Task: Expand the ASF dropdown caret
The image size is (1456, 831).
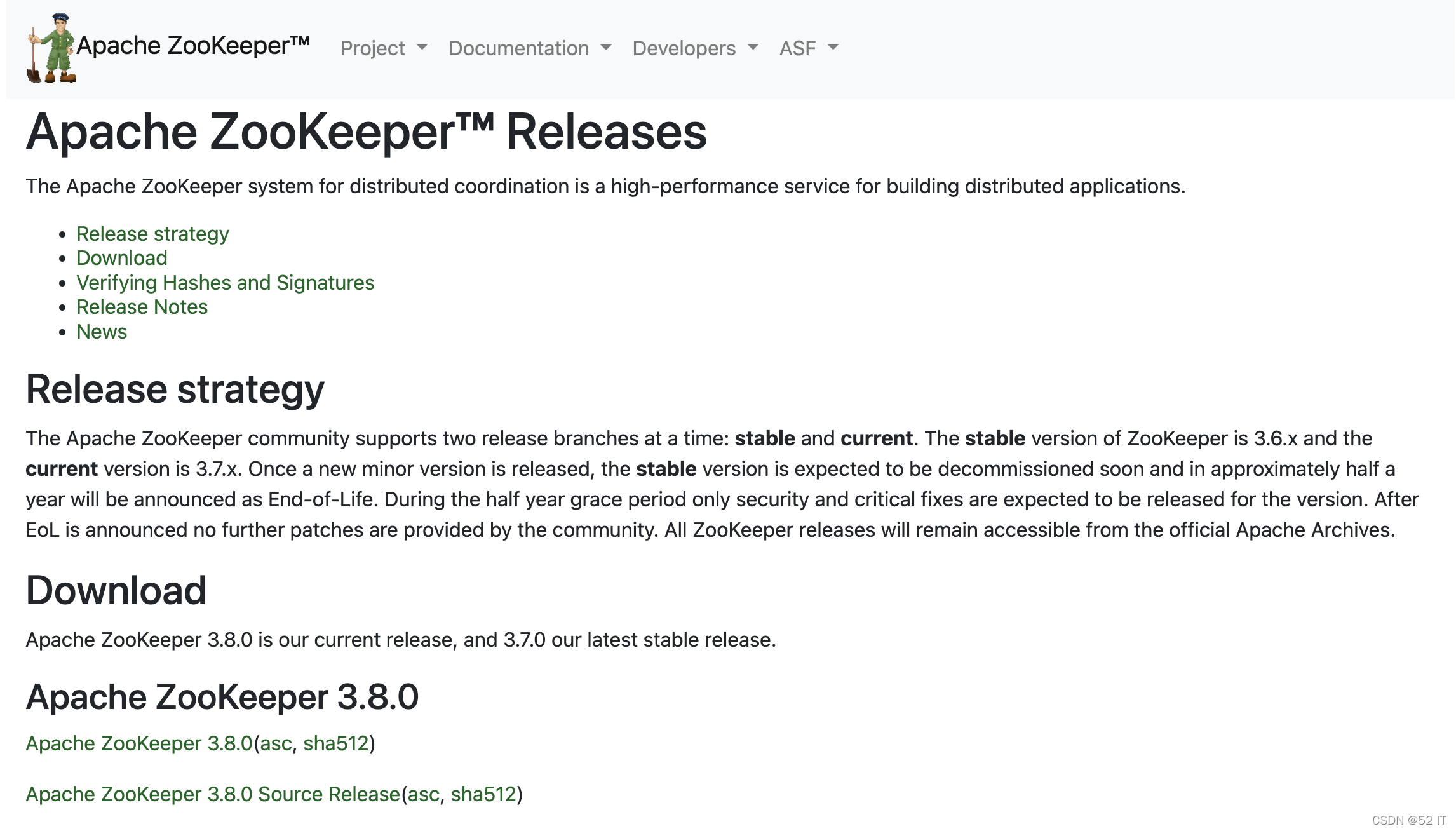Action: click(x=833, y=47)
